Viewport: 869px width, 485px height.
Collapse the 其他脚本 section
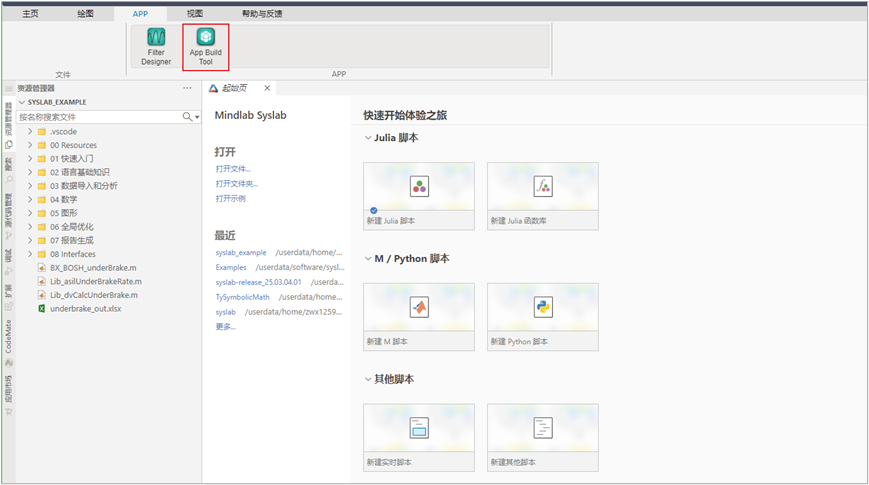(x=367, y=379)
